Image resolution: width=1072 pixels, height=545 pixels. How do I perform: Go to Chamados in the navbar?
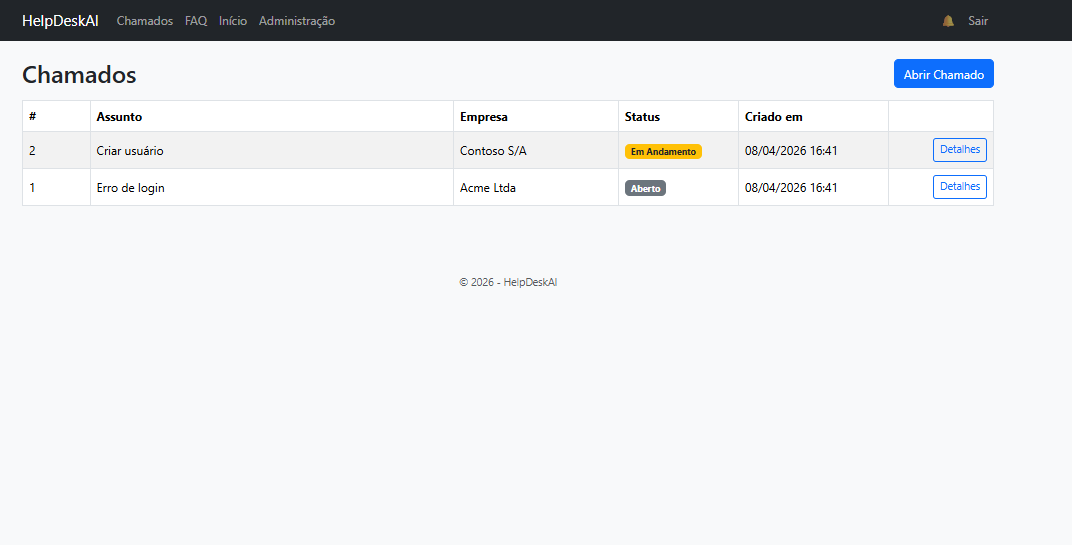click(x=145, y=21)
